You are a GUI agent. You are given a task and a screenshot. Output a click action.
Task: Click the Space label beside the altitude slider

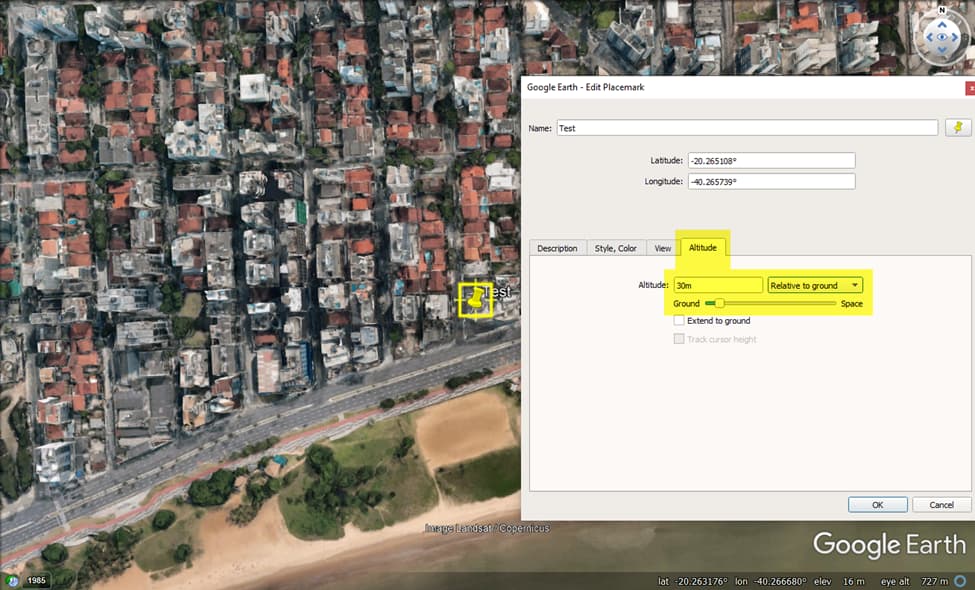[x=852, y=303]
